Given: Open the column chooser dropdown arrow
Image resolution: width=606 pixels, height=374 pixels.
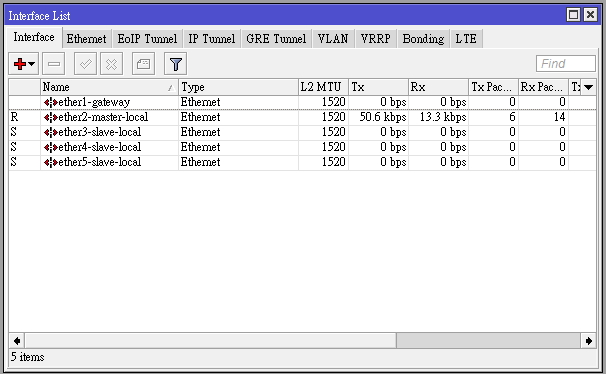Looking at the screenshot, I should (x=589, y=87).
